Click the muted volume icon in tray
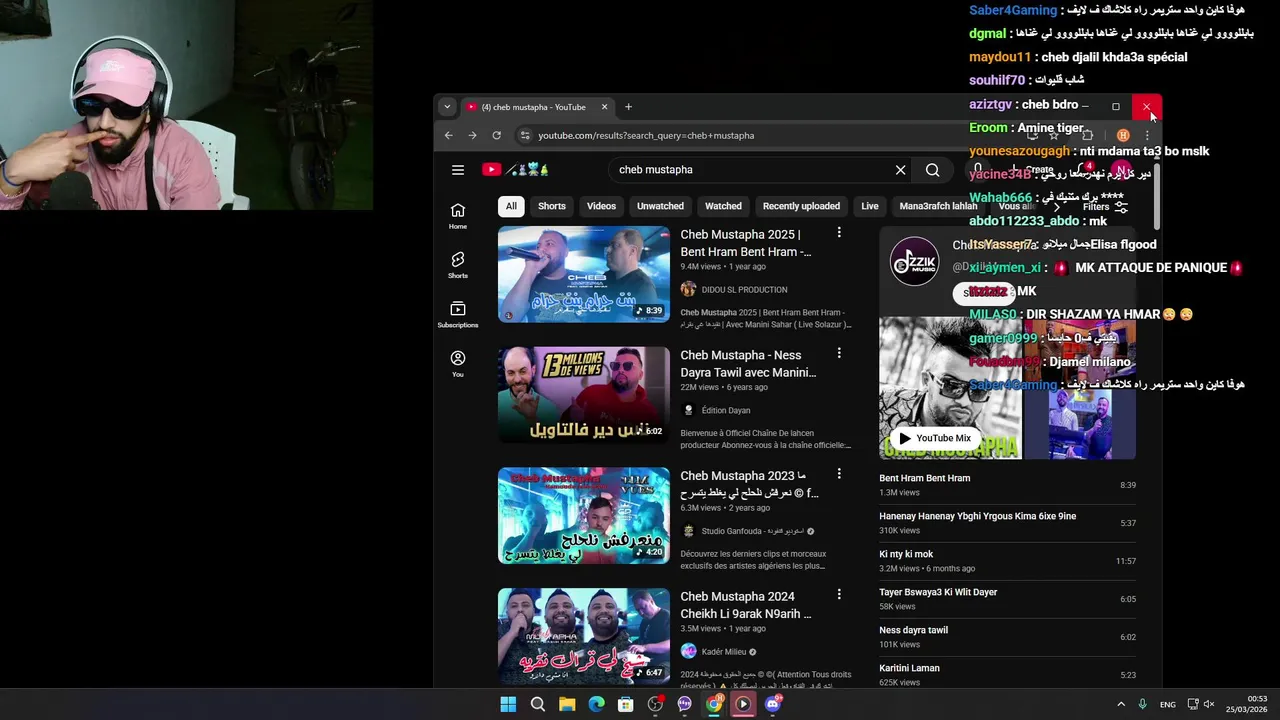The height and width of the screenshot is (720, 1280). coord(1209,704)
